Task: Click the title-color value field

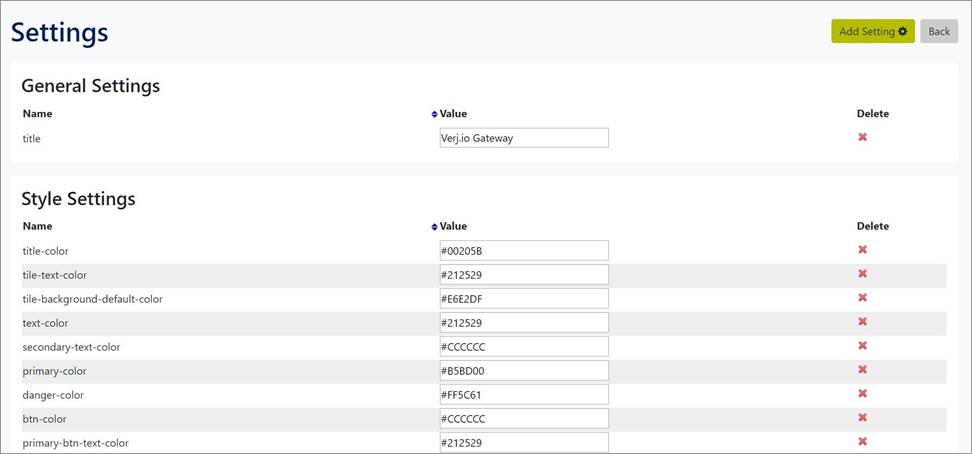Action: pos(523,251)
